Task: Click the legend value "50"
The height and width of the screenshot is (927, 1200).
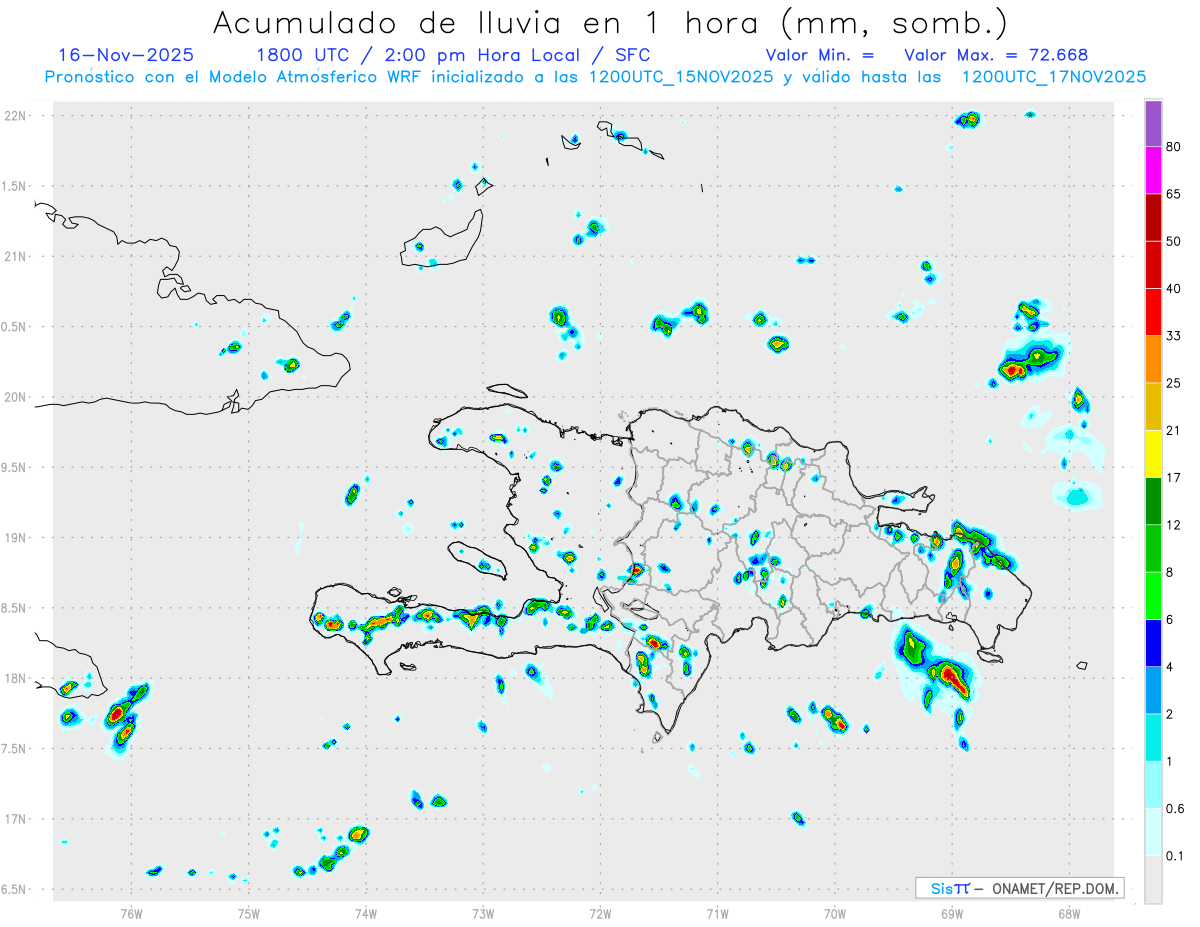Action: coord(1174,241)
